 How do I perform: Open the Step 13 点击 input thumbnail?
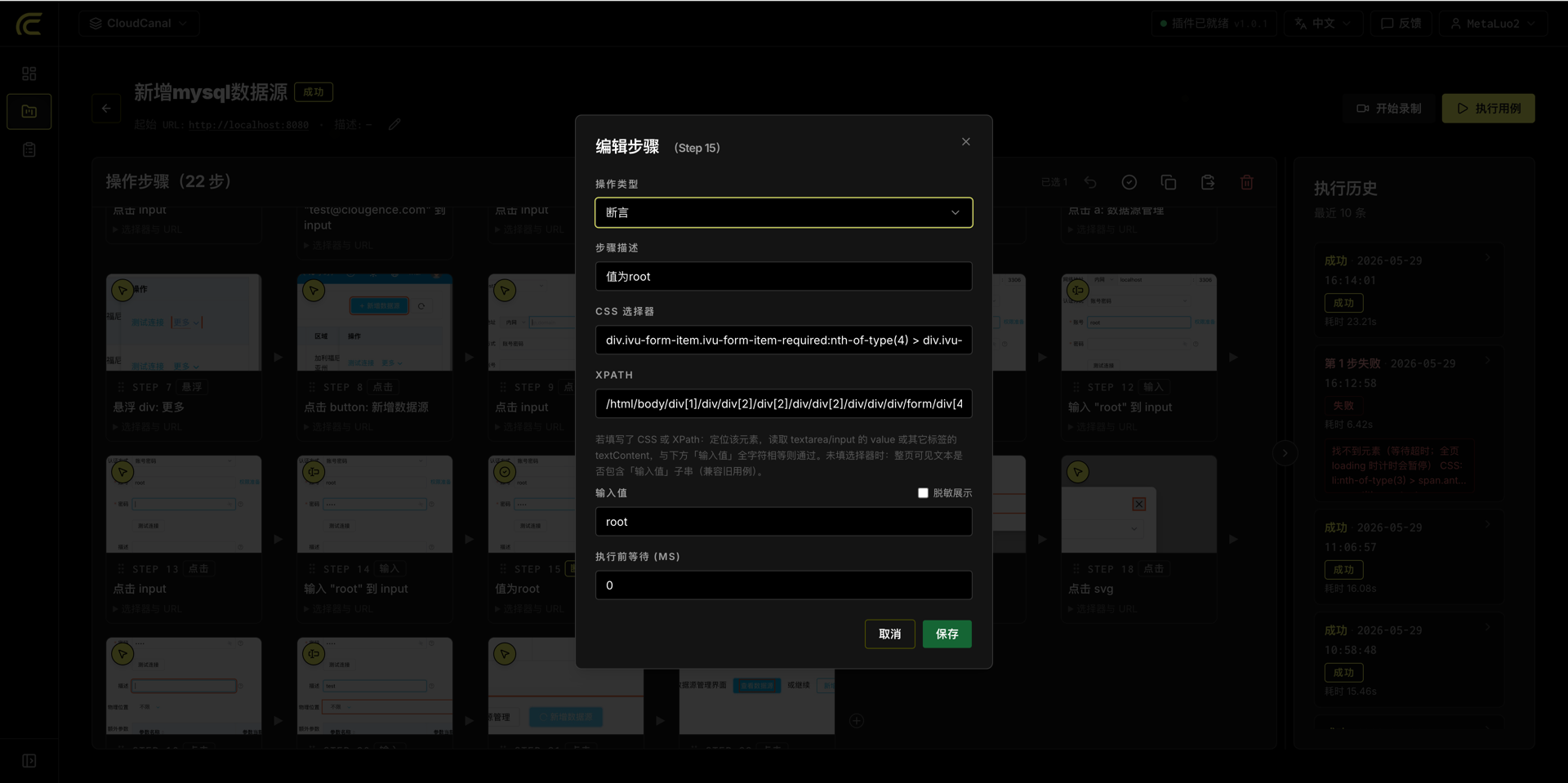point(184,504)
